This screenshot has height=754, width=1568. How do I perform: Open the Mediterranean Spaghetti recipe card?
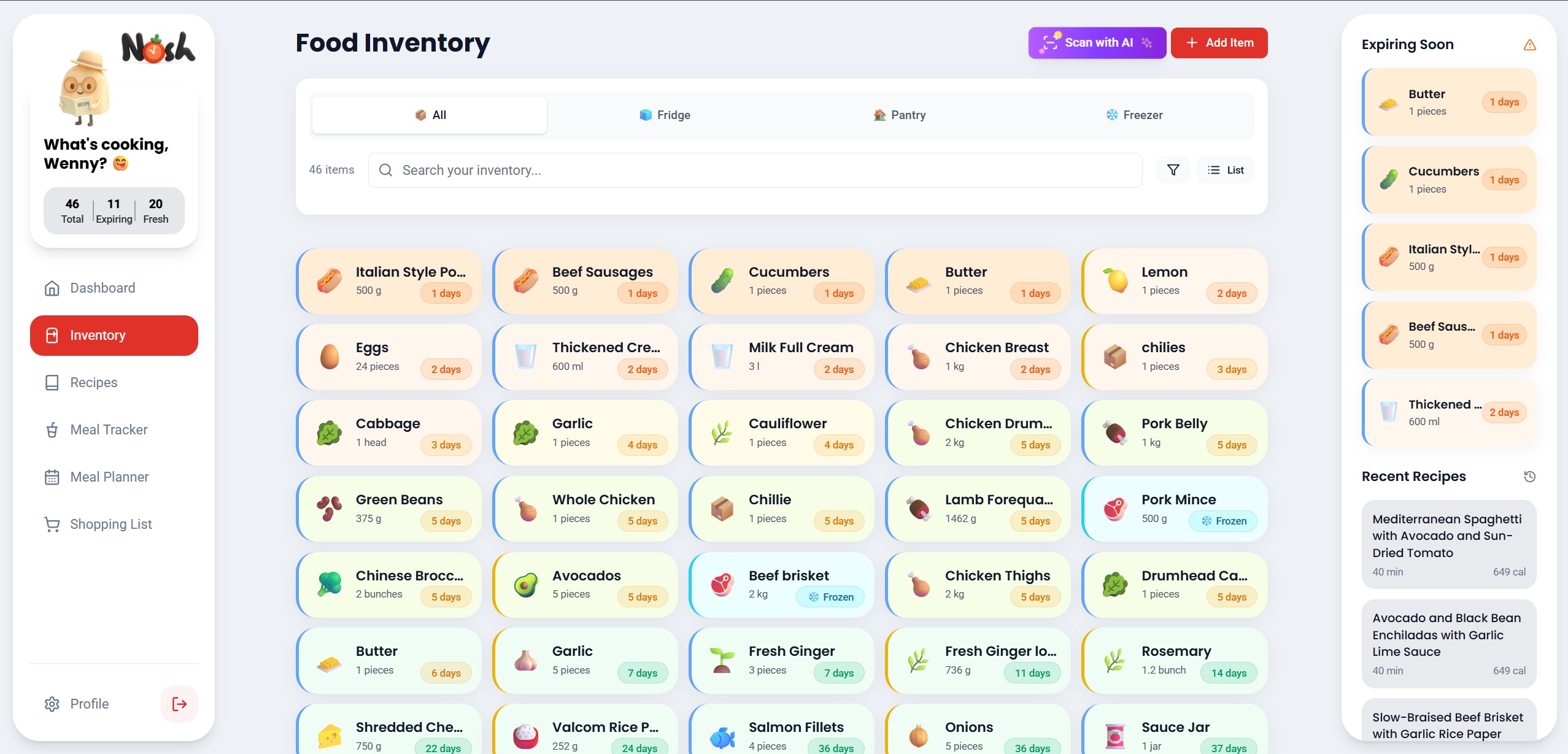[x=1448, y=544]
